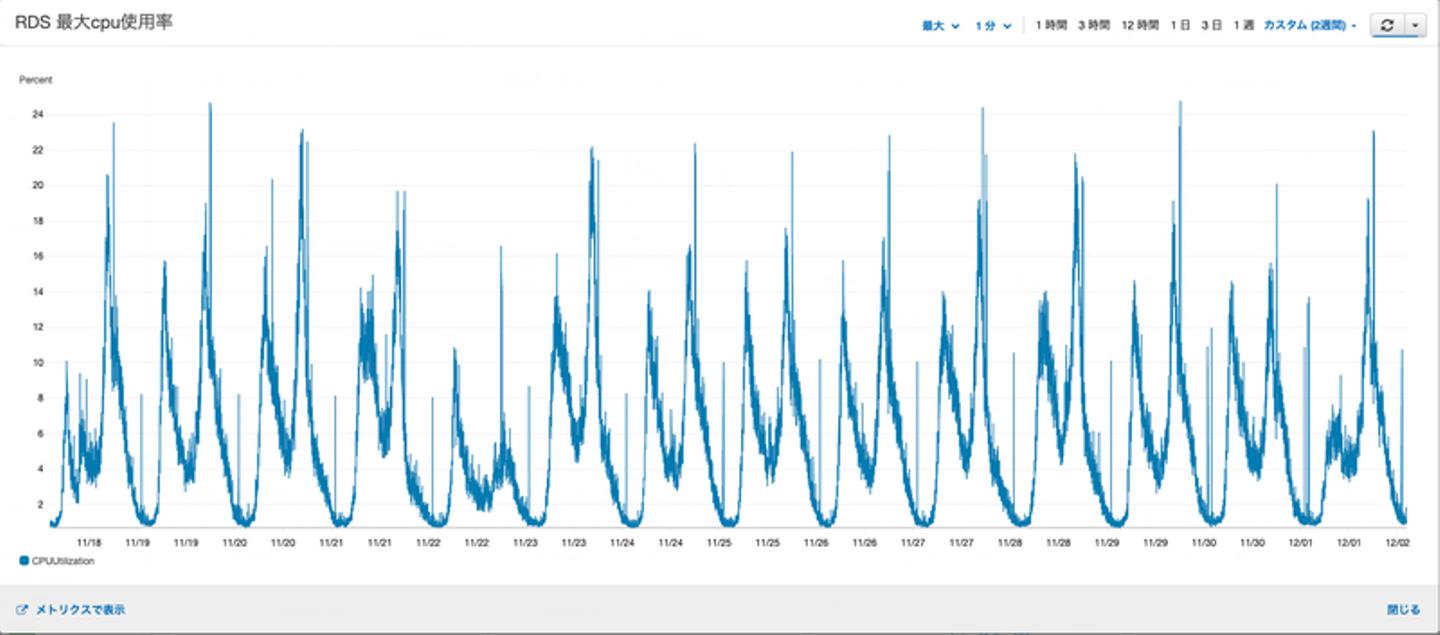The height and width of the screenshot is (635, 1440).
Task: Click the highest CPU spike on 11/29
Action: pyautogui.click(x=1180, y=103)
